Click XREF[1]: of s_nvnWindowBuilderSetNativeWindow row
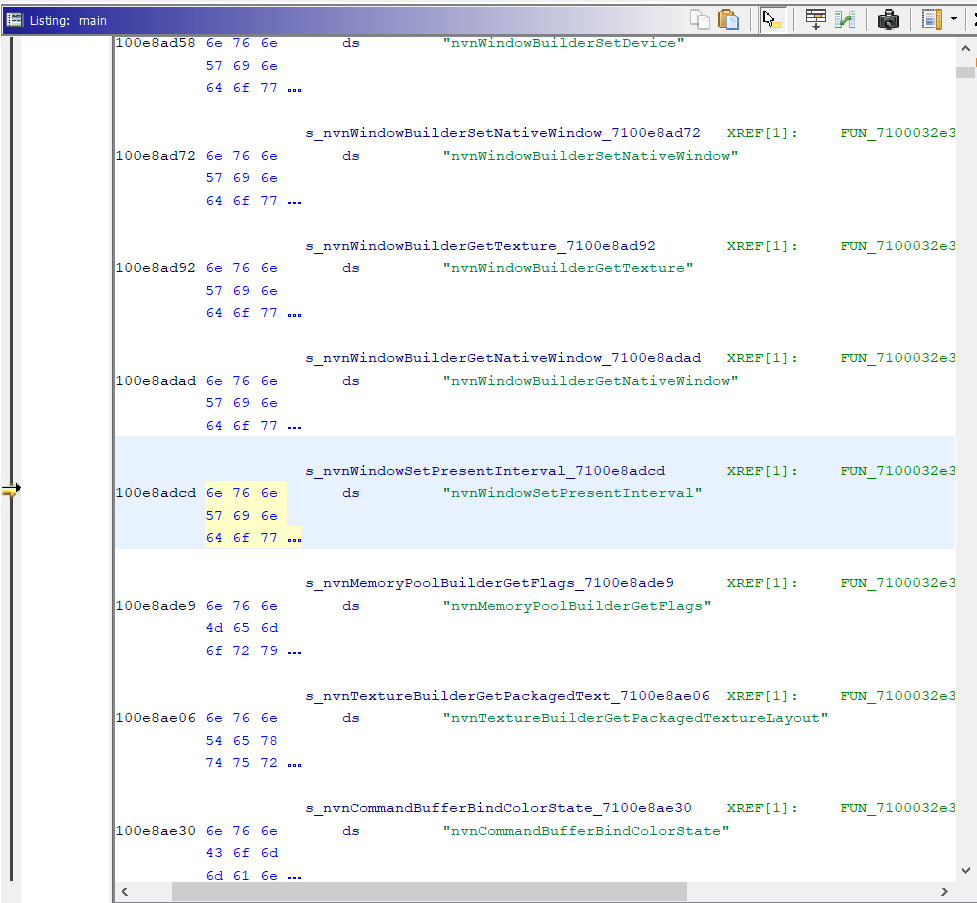977x903 pixels. click(761, 133)
